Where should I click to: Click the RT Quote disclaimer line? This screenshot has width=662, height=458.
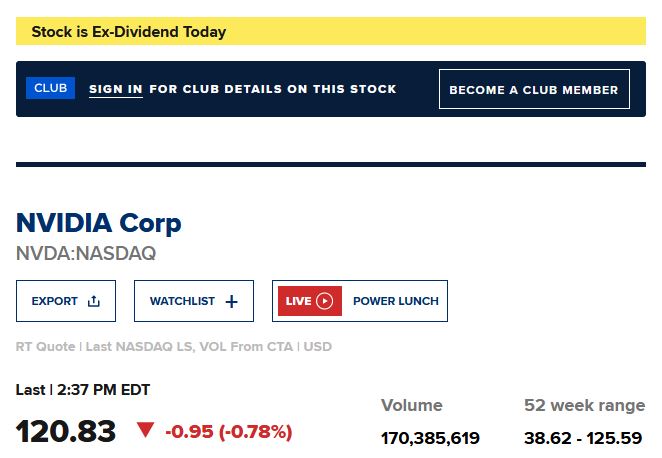[173, 347]
